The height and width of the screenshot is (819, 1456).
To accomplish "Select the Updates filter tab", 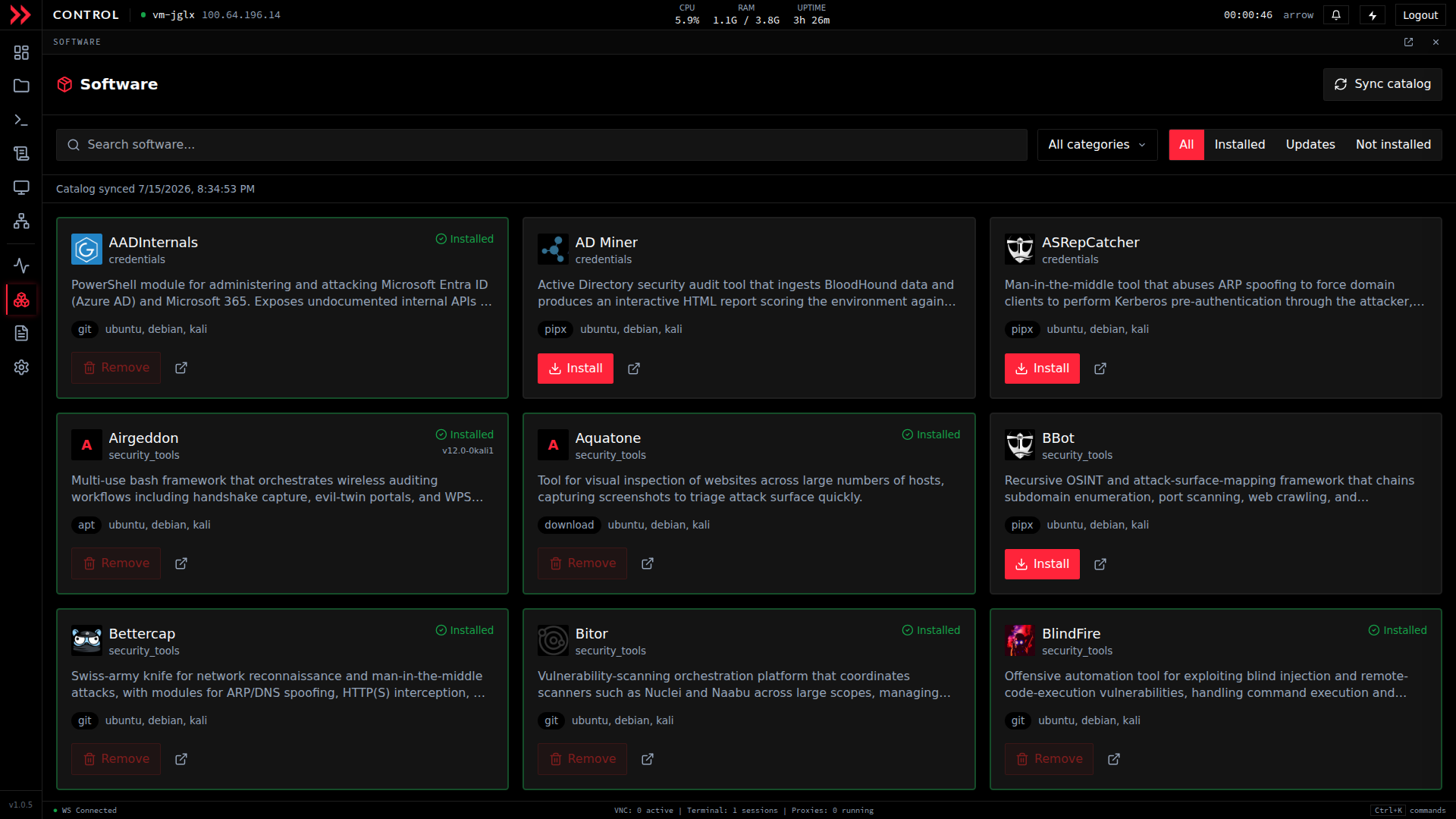I will [x=1310, y=145].
